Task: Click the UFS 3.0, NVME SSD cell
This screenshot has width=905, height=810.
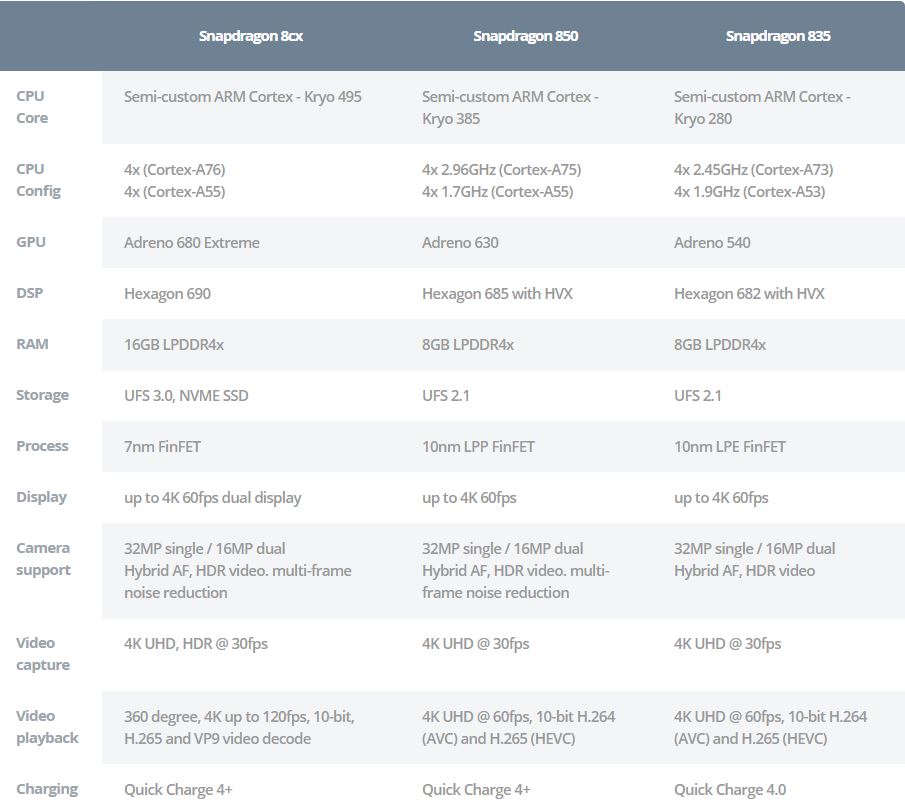Action: (186, 395)
